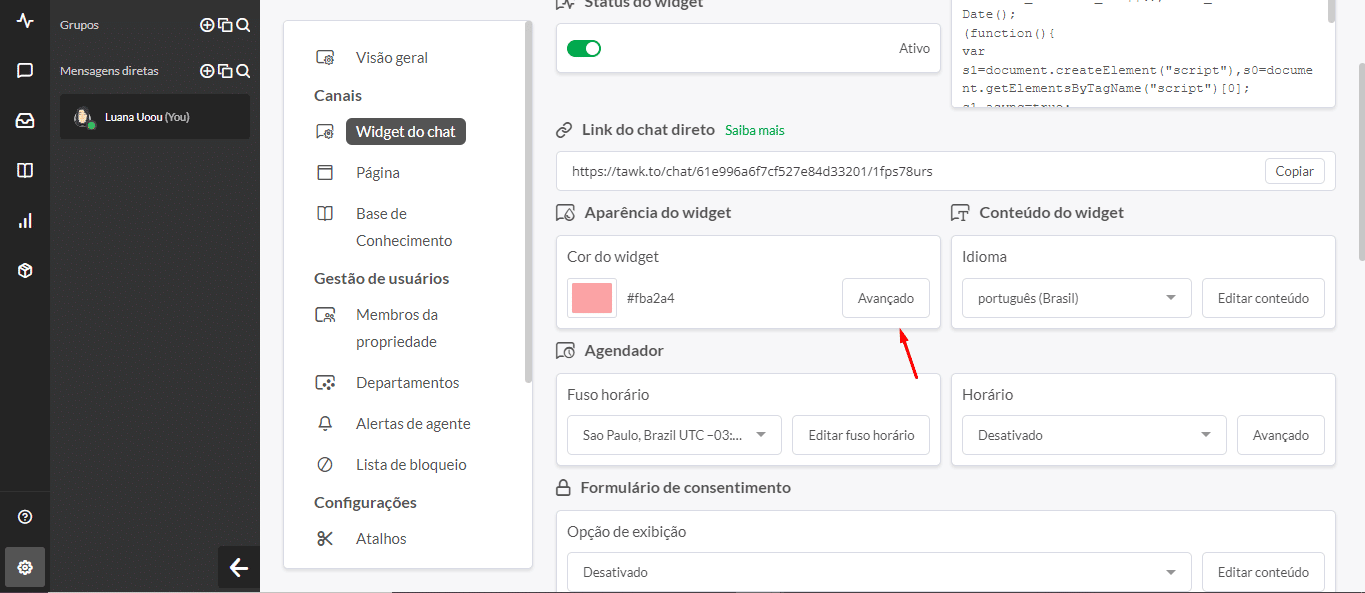The width and height of the screenshot is (1365, 593).
Task: Open Departamentos in settings menu
Action: click(x=407, y=383)
